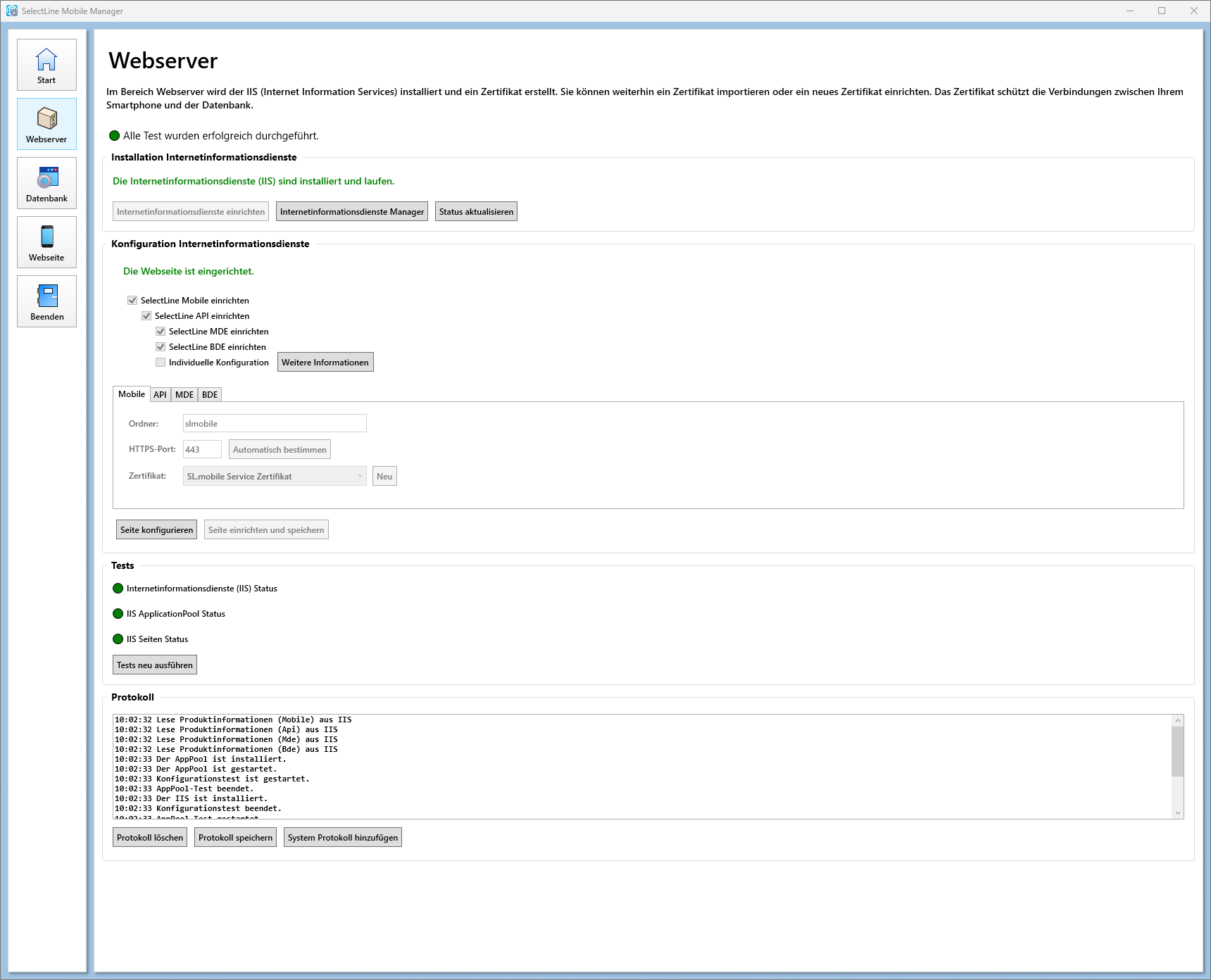Image resolution: width=1211 pixels, height=980 pixels.
Task: Click the 'Der AppPool ist gestartet.' log line
Action: pos(196,769)
